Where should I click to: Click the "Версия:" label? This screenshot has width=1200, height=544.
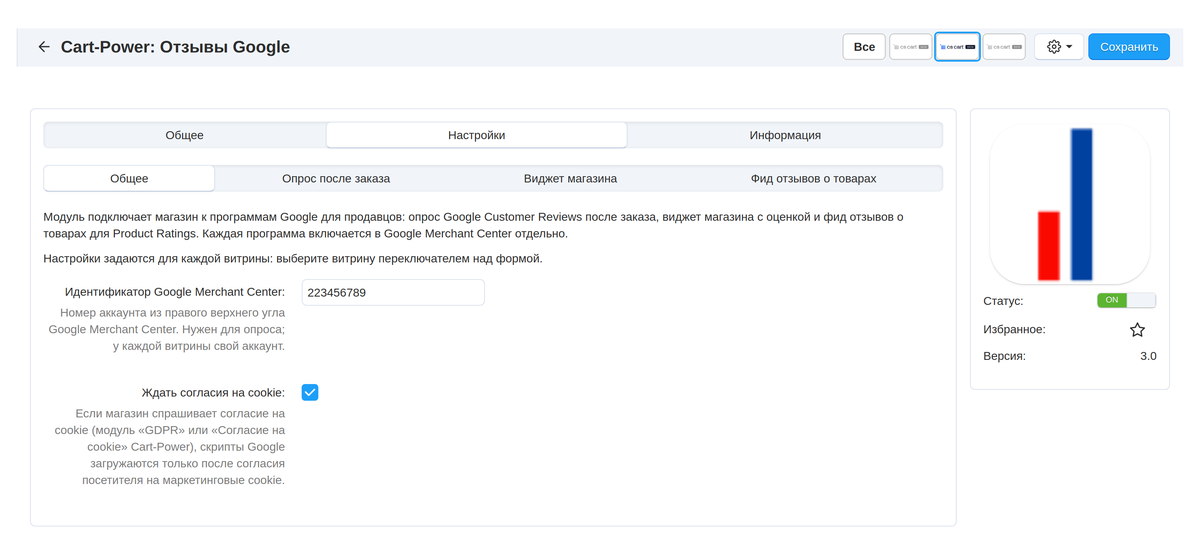[1004, 355]
